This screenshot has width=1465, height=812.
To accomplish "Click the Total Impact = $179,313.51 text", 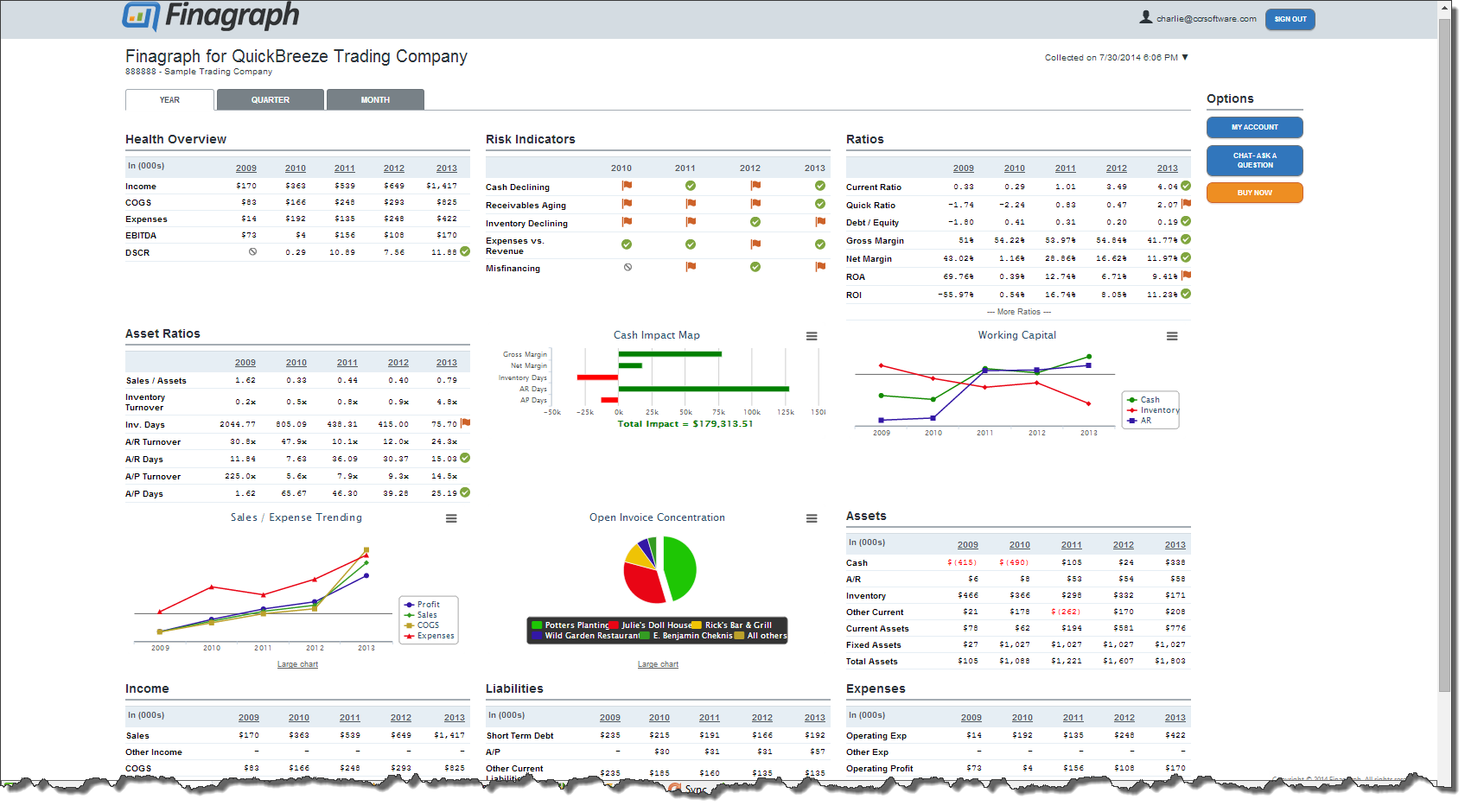I will [x=685, y=424].
